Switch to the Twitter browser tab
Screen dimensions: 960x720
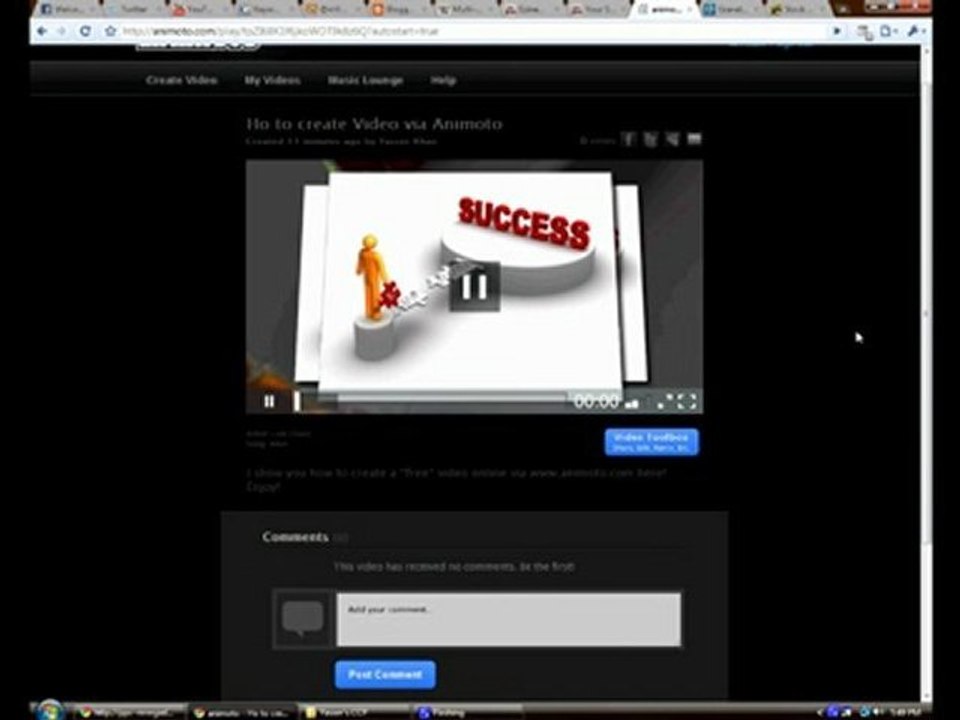[x=131, y=9]
